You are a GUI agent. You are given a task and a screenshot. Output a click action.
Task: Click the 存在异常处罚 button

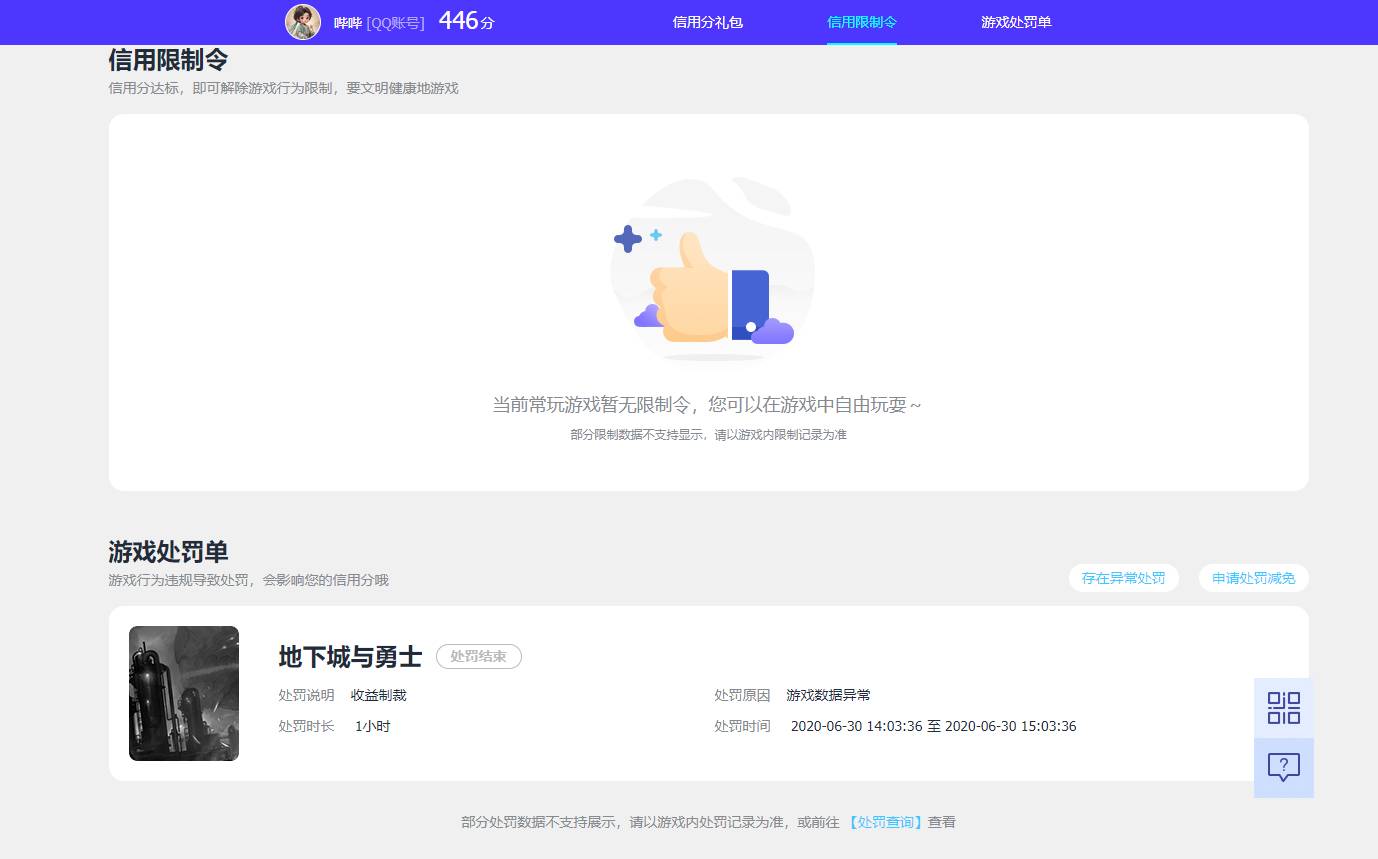[1124, 578]
